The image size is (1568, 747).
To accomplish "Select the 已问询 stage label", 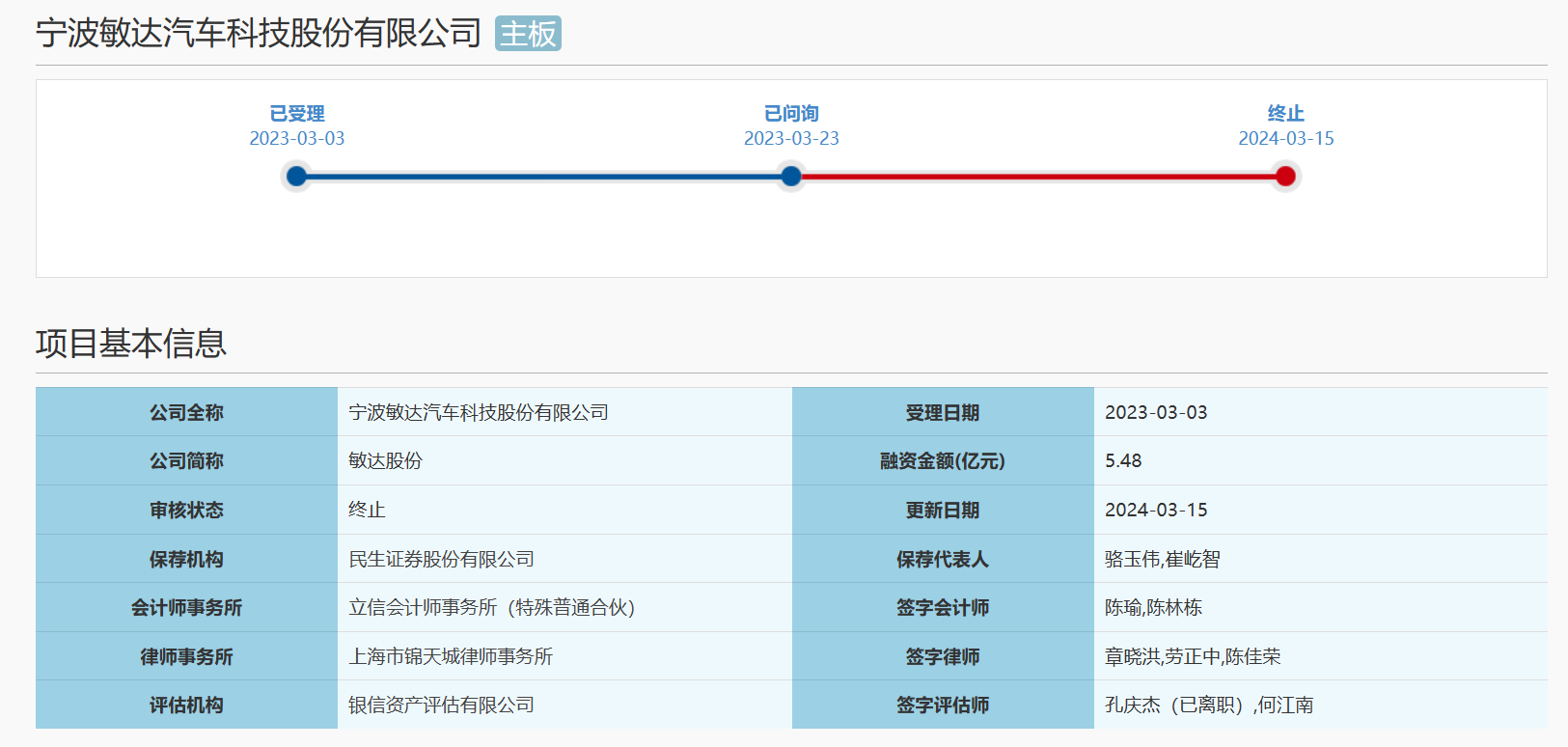I will [x=791, y=113].
